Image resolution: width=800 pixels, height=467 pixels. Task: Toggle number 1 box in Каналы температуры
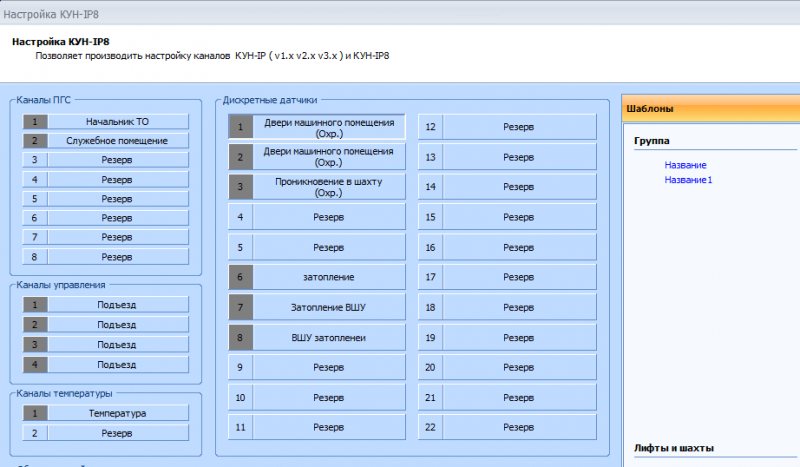(x=34, y=413)
